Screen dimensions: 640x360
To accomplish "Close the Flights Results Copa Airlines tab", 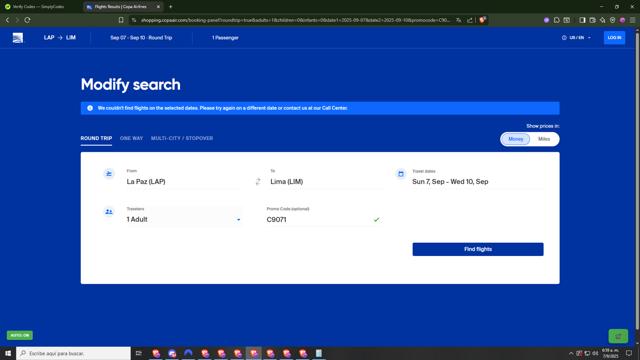I will pos(158,7).
